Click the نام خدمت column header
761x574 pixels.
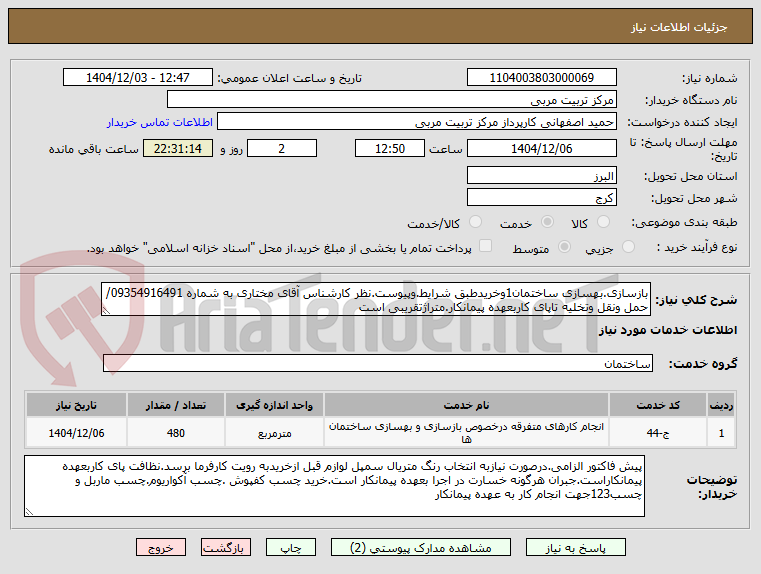pyautogui.click(x=466, y=405)
